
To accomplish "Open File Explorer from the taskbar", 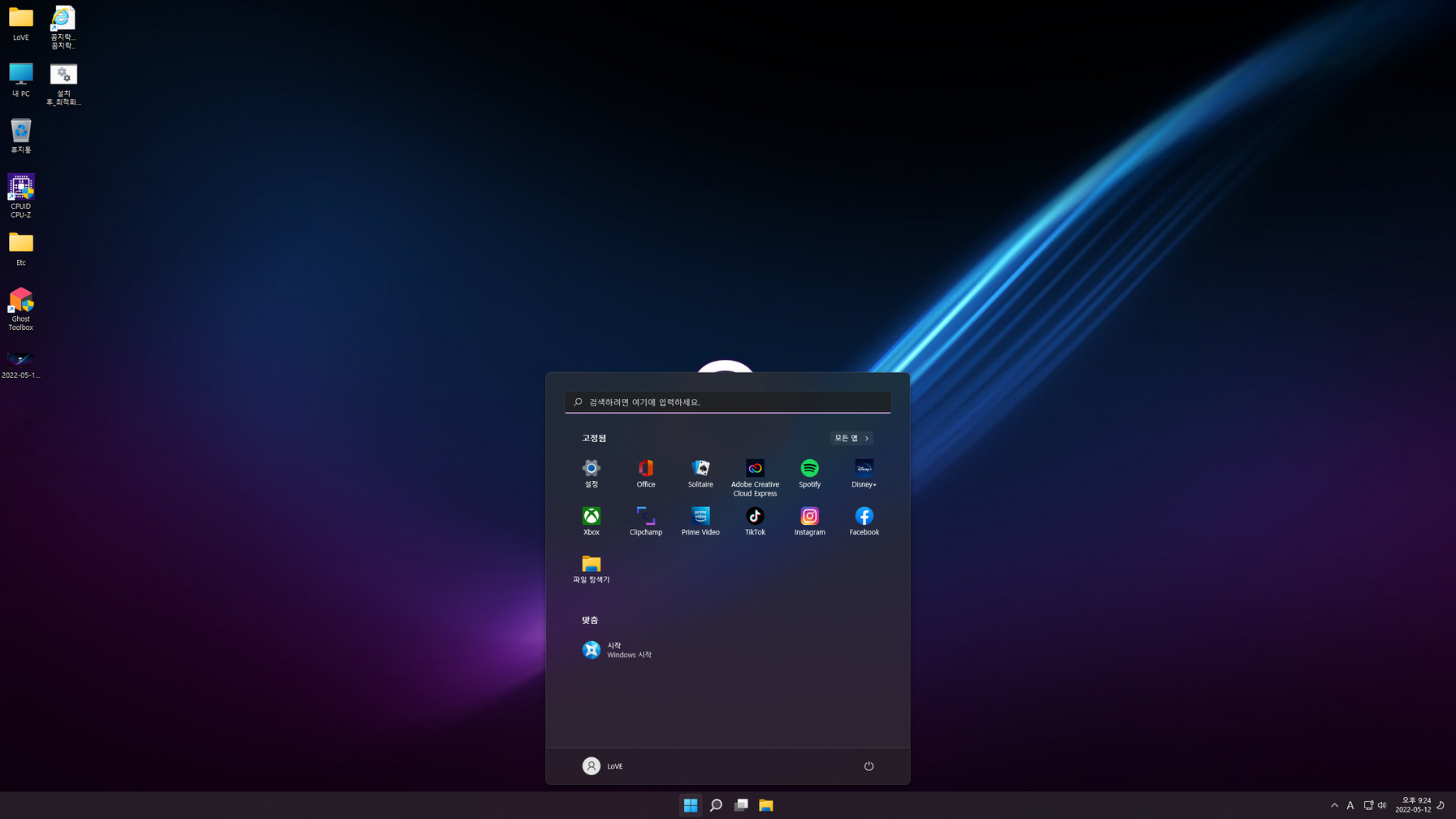I will point(766,805).
